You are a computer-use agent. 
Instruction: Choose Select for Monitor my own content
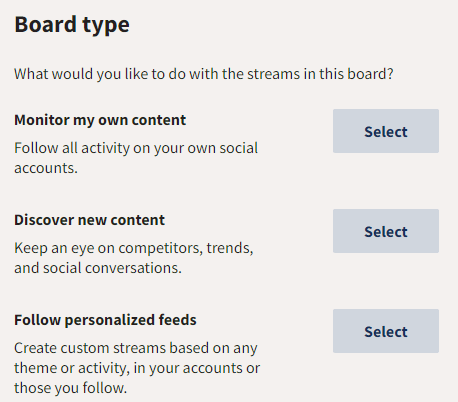(x=386, y=131)
